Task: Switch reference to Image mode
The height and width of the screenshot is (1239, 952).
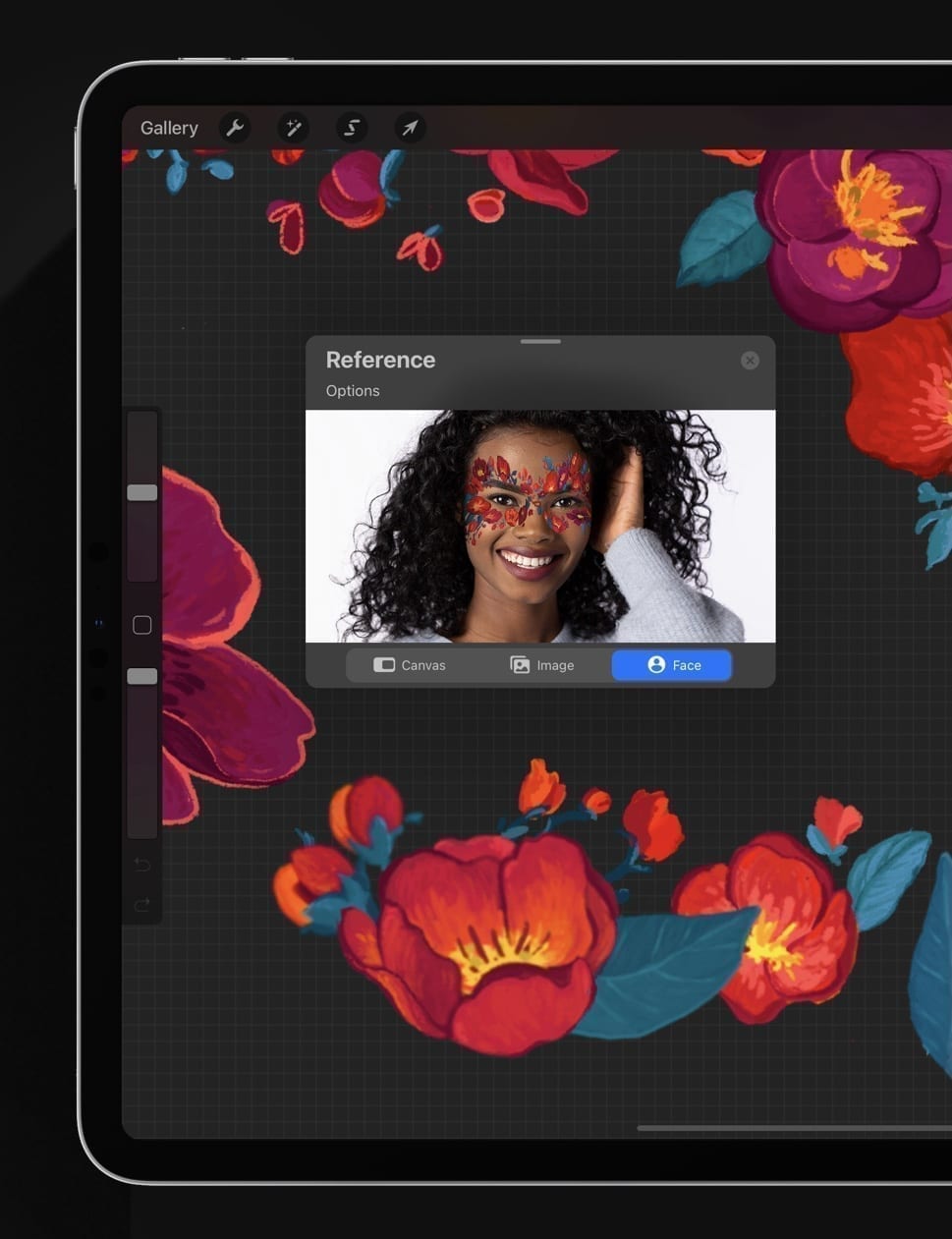Action: 540,664
